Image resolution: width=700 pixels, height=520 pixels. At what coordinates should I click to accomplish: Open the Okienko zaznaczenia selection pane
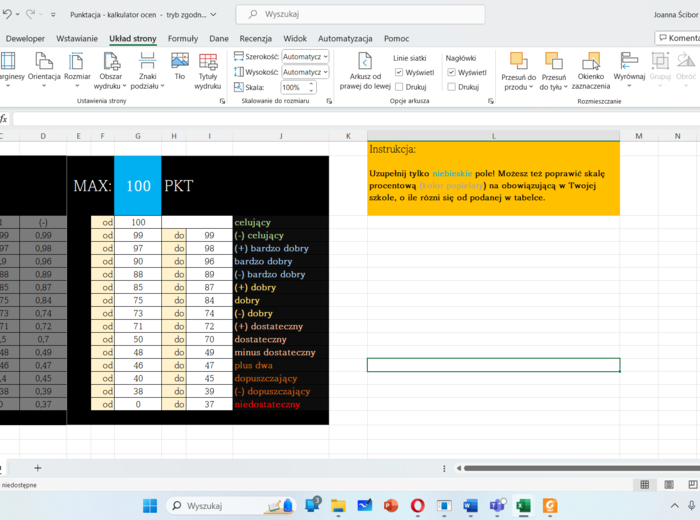(591, 68)
